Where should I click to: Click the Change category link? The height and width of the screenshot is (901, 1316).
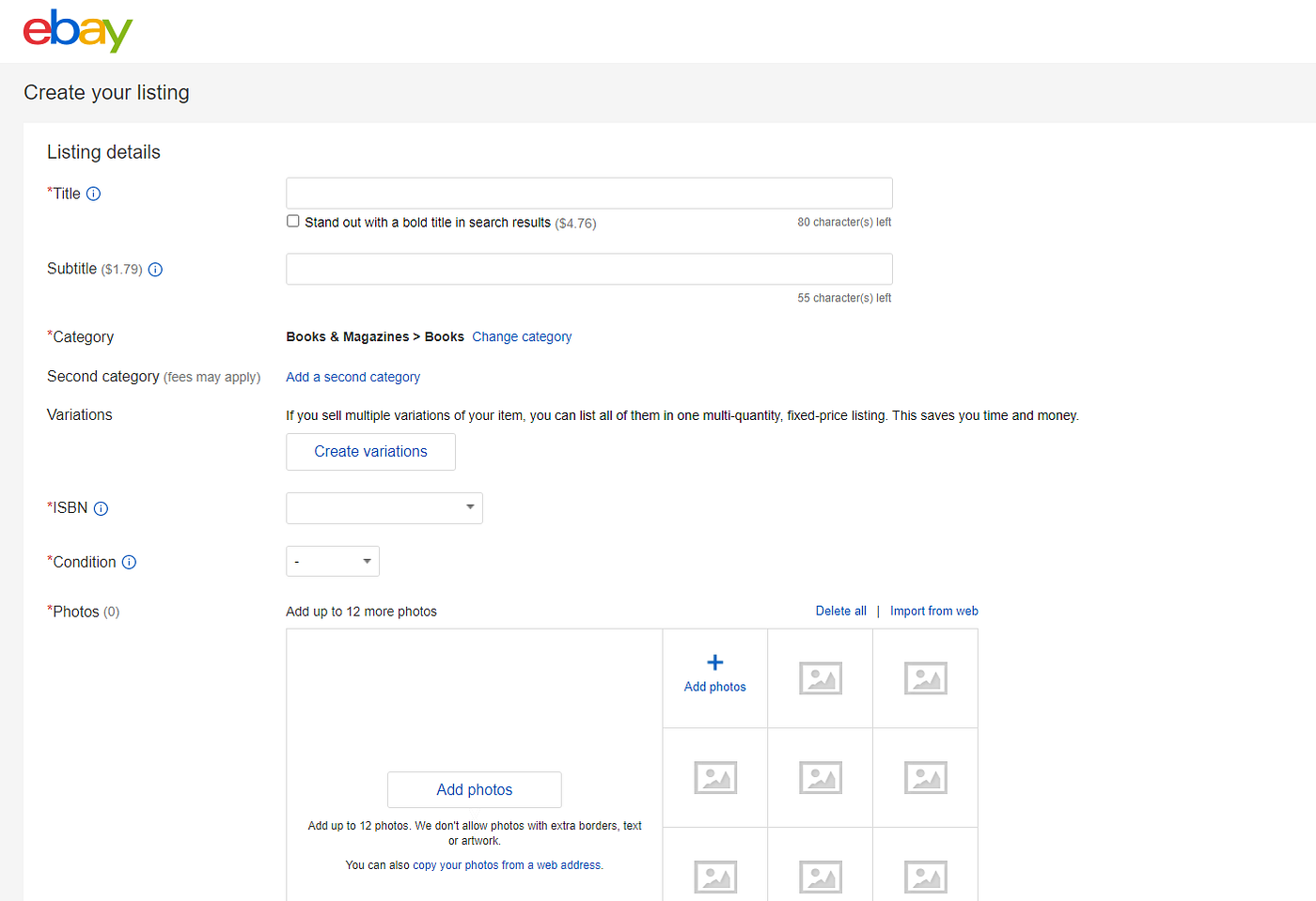522,336
